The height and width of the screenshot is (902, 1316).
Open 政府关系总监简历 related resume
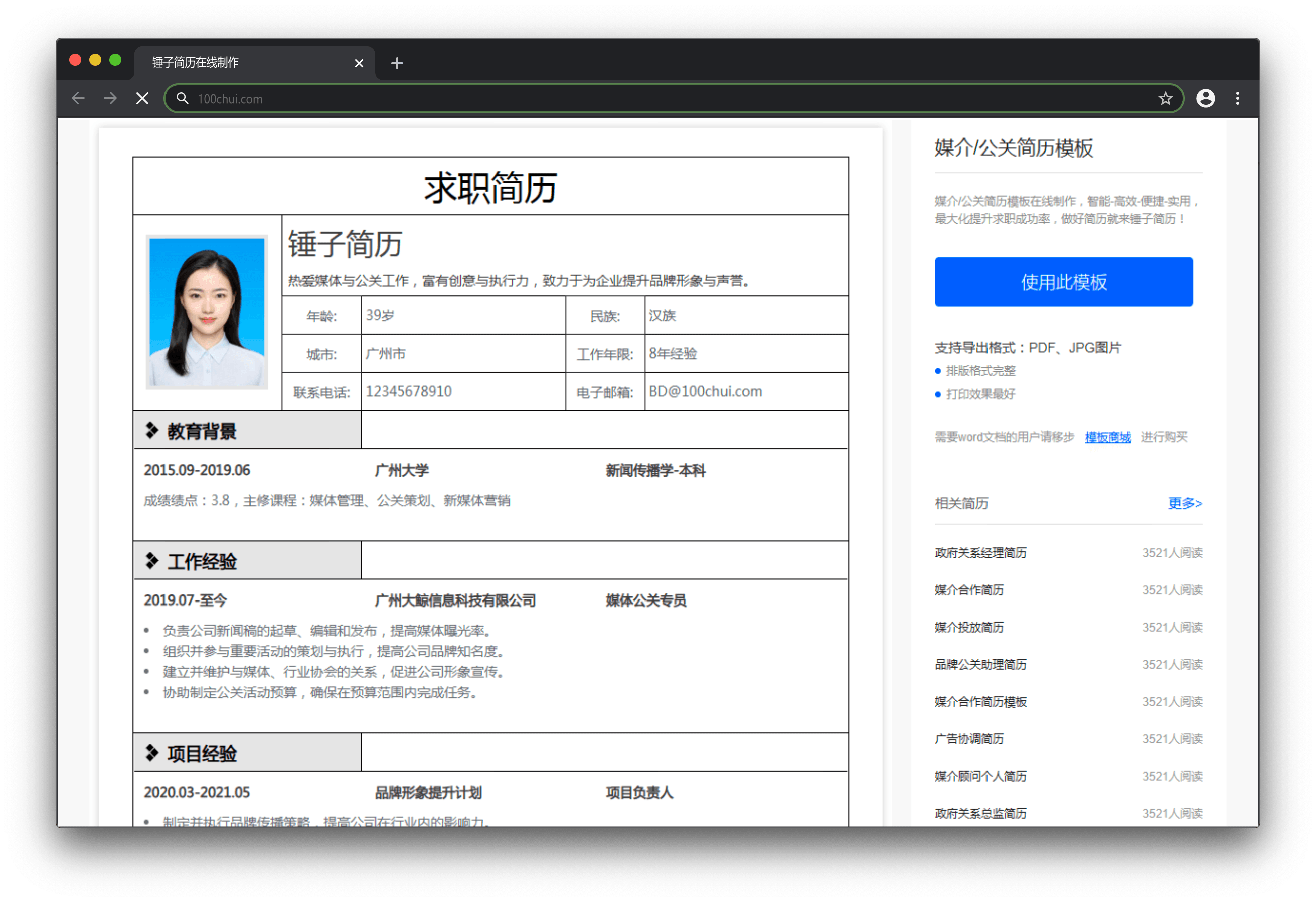pyautogui.click(x=980, y=813)
